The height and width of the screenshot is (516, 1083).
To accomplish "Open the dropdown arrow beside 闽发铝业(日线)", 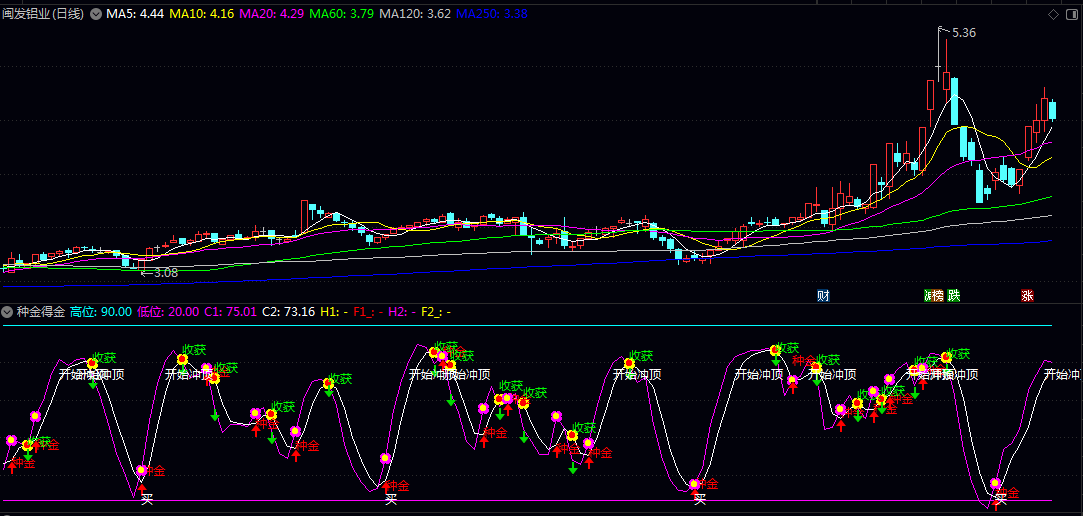I will click(x=95, y=15).
